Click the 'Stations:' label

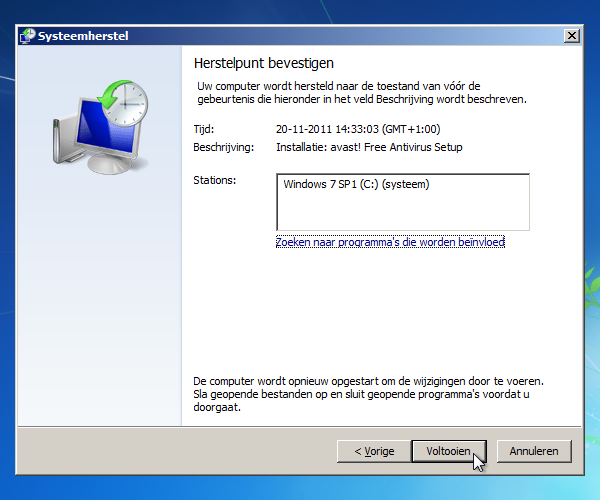click(215, 180)
